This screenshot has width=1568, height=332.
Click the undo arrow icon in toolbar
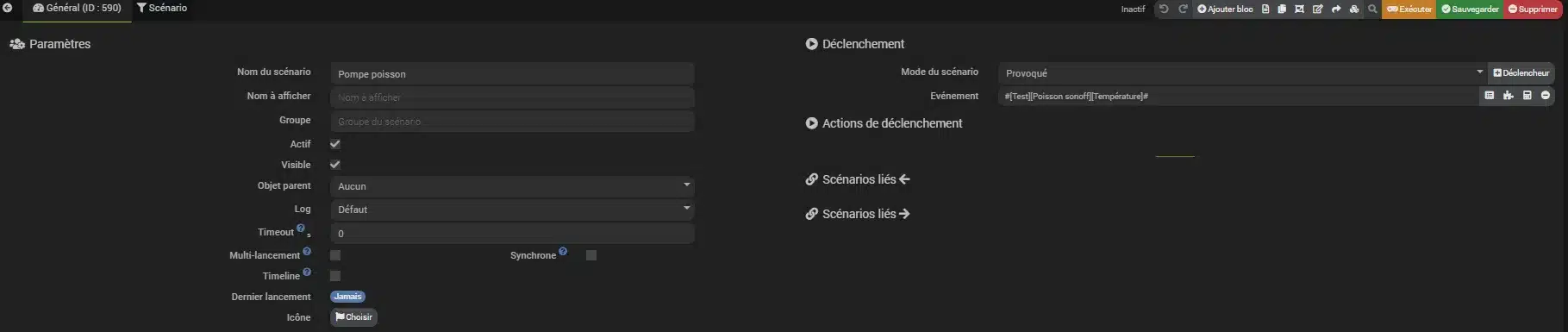coord(1164,9)
